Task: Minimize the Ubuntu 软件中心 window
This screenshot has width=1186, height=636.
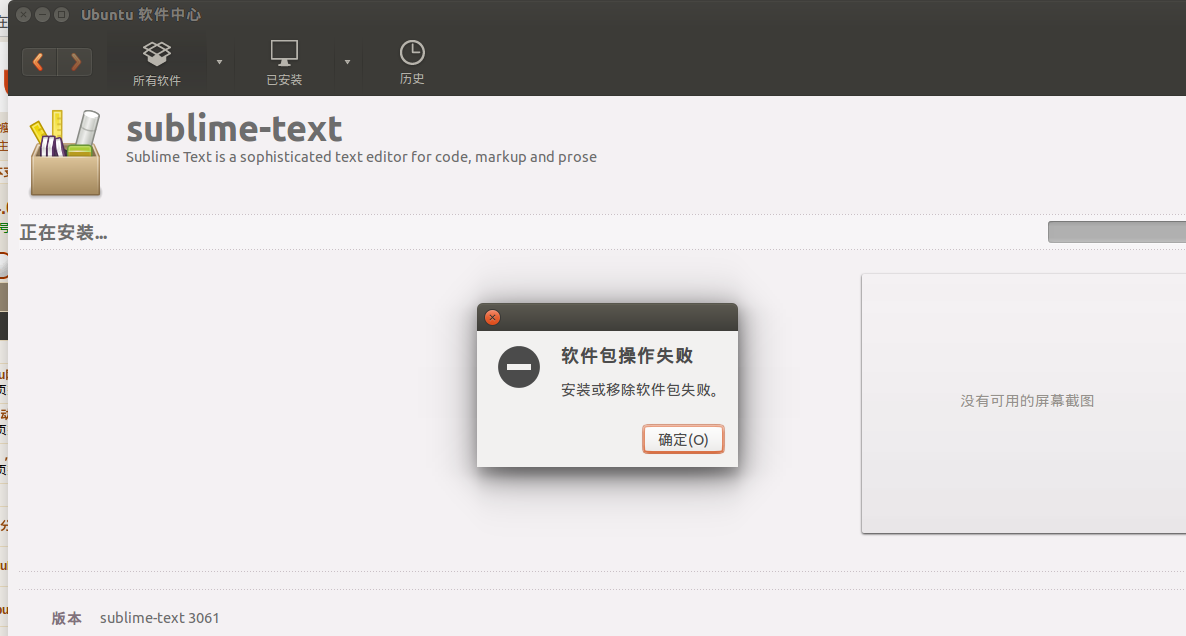Action: coord(42,14)
